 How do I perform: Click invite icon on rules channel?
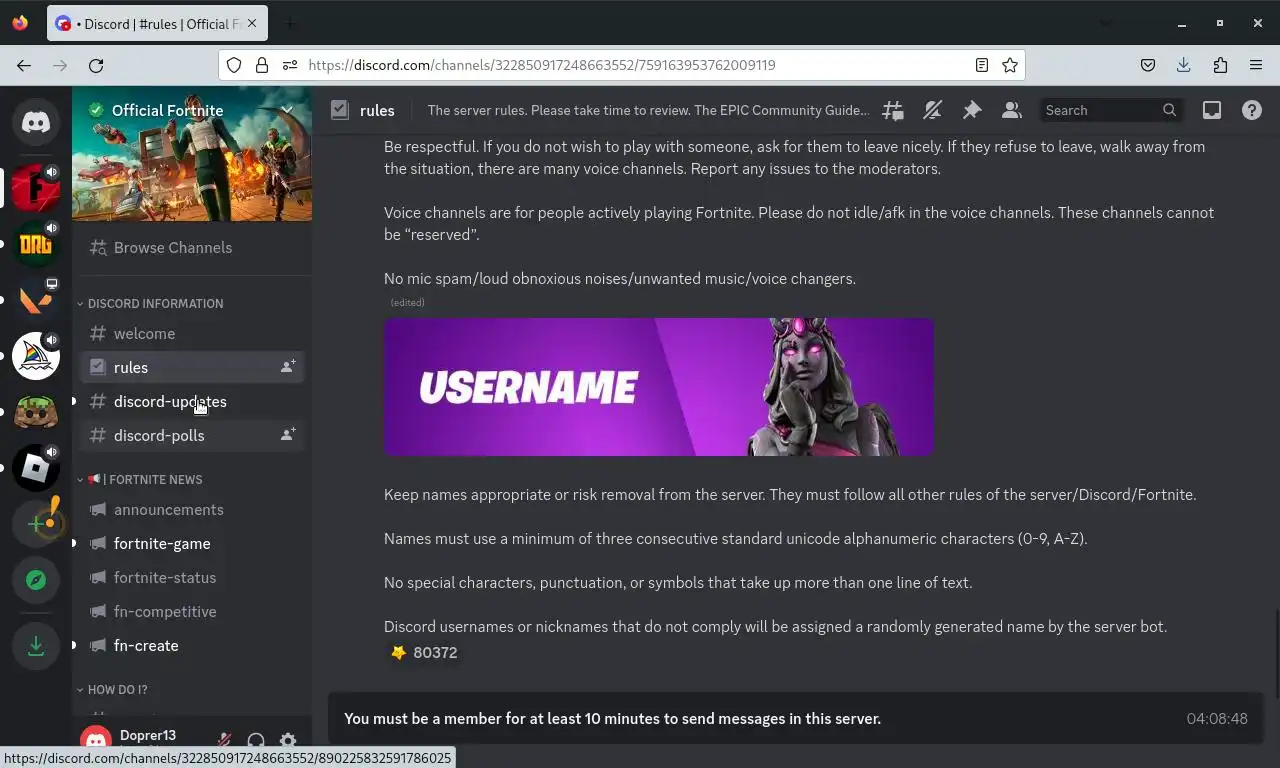(x=288, y=367)
